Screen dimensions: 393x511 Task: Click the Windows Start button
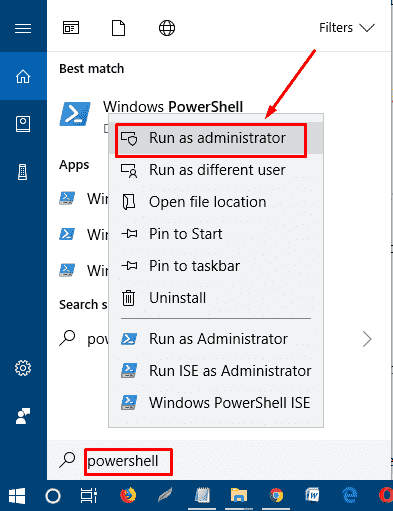pyautogui.click(x=17, y=496)
